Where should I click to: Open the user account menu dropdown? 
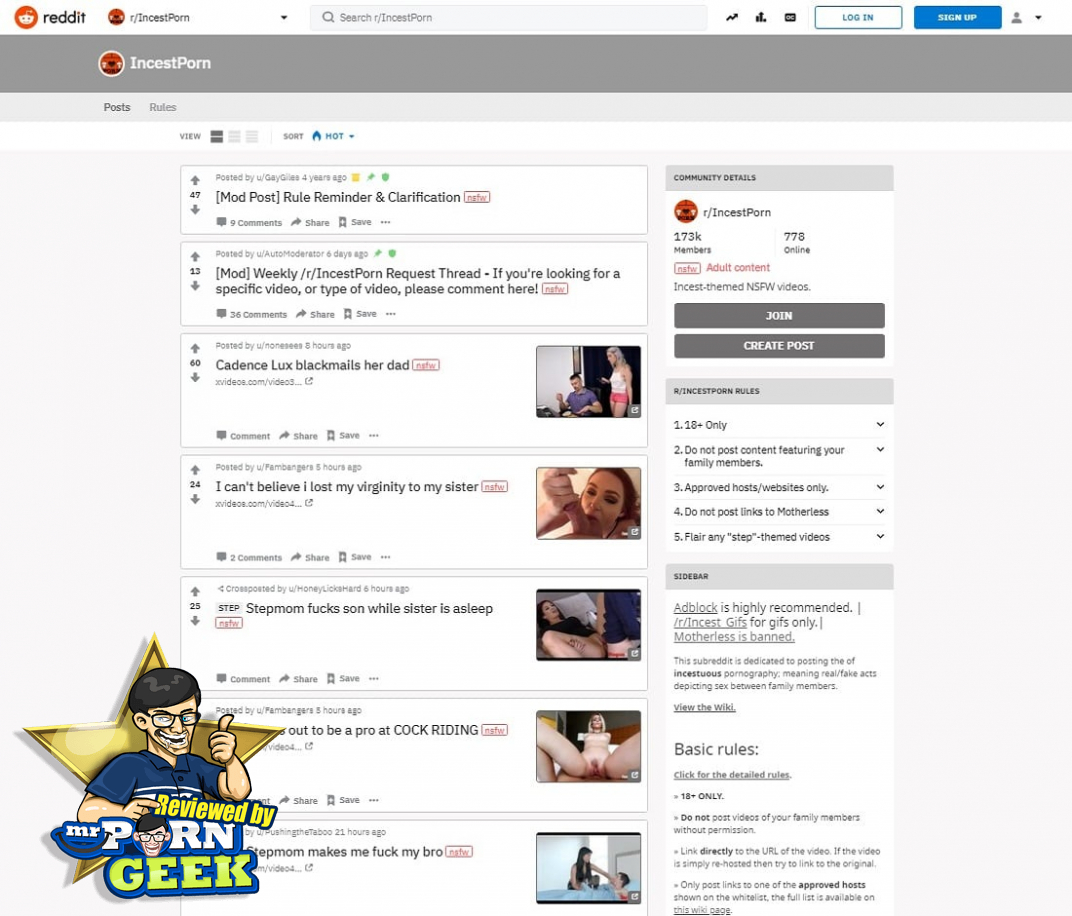tap(1027, 17)
